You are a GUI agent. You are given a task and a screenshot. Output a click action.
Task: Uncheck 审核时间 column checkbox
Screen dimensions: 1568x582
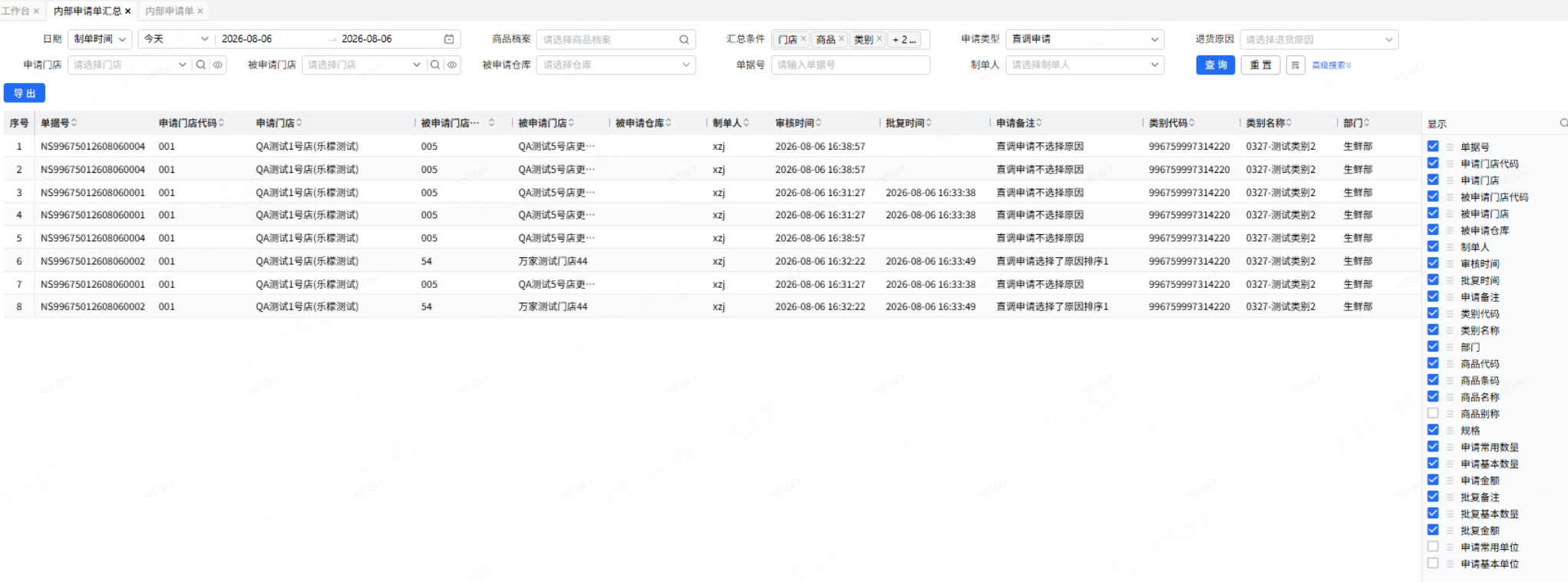coord(1433,263)
